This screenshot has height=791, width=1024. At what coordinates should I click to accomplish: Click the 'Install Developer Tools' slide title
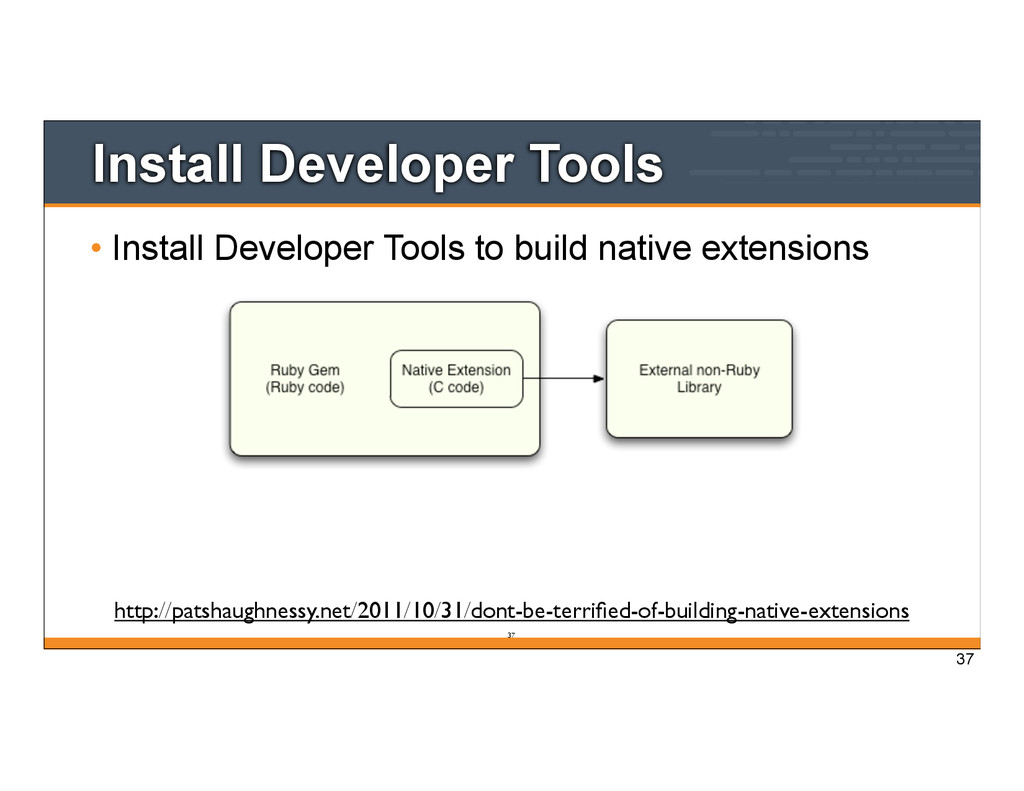[377, 163]
